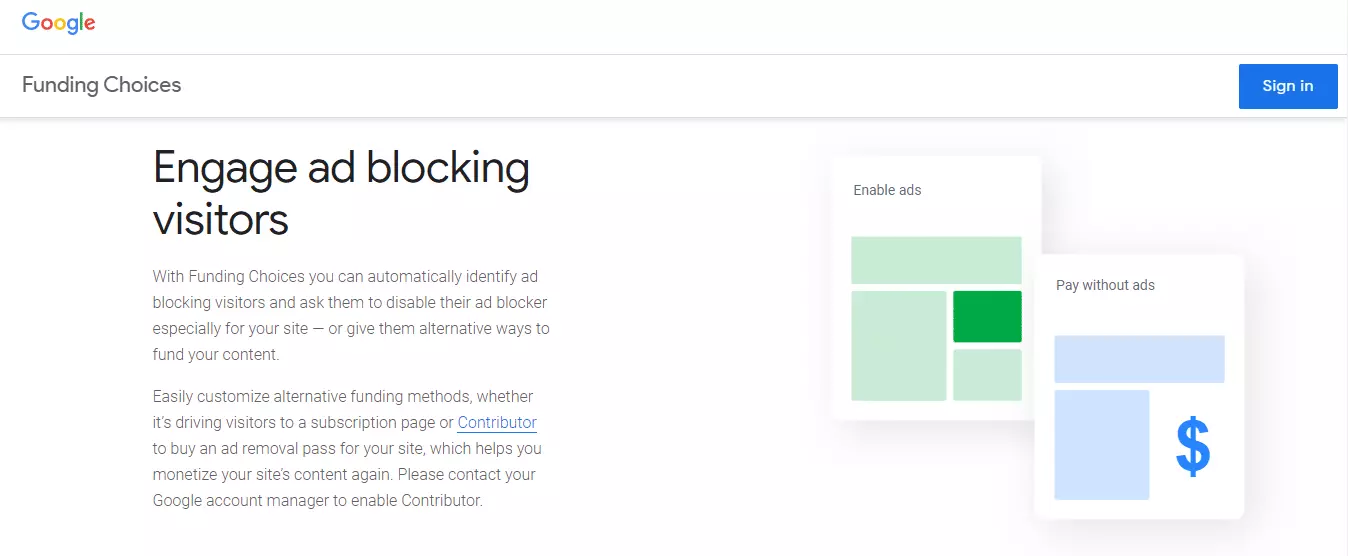Image resolution: width=1348 pixels, height=556 pixels.
Task: Click the blue Sign in button
Action: [1288, 86]
